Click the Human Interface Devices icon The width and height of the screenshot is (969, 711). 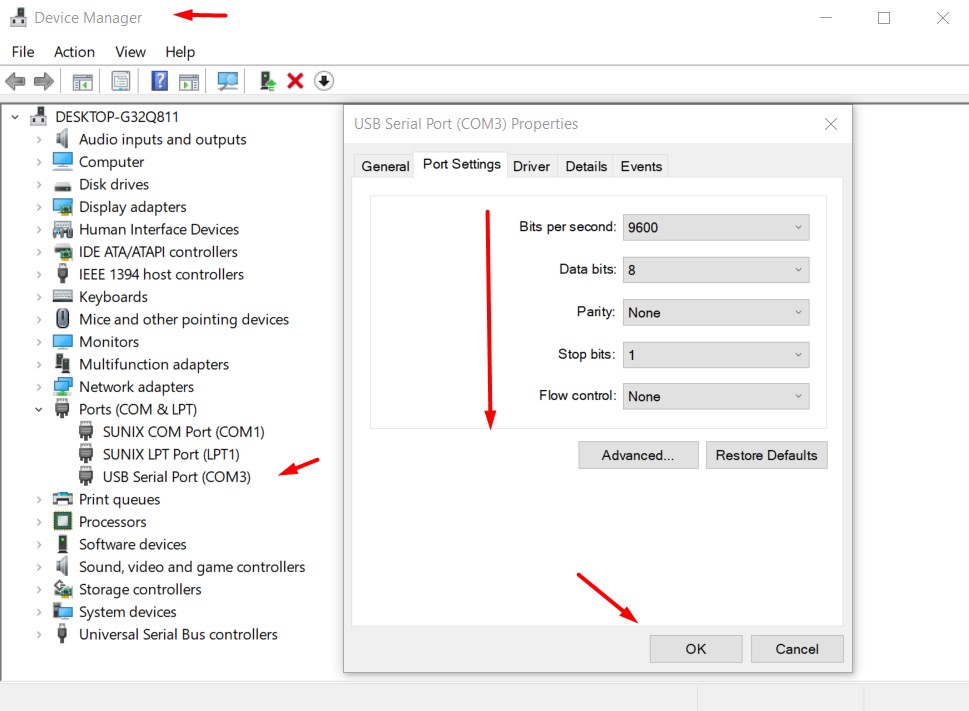(62, 229)
